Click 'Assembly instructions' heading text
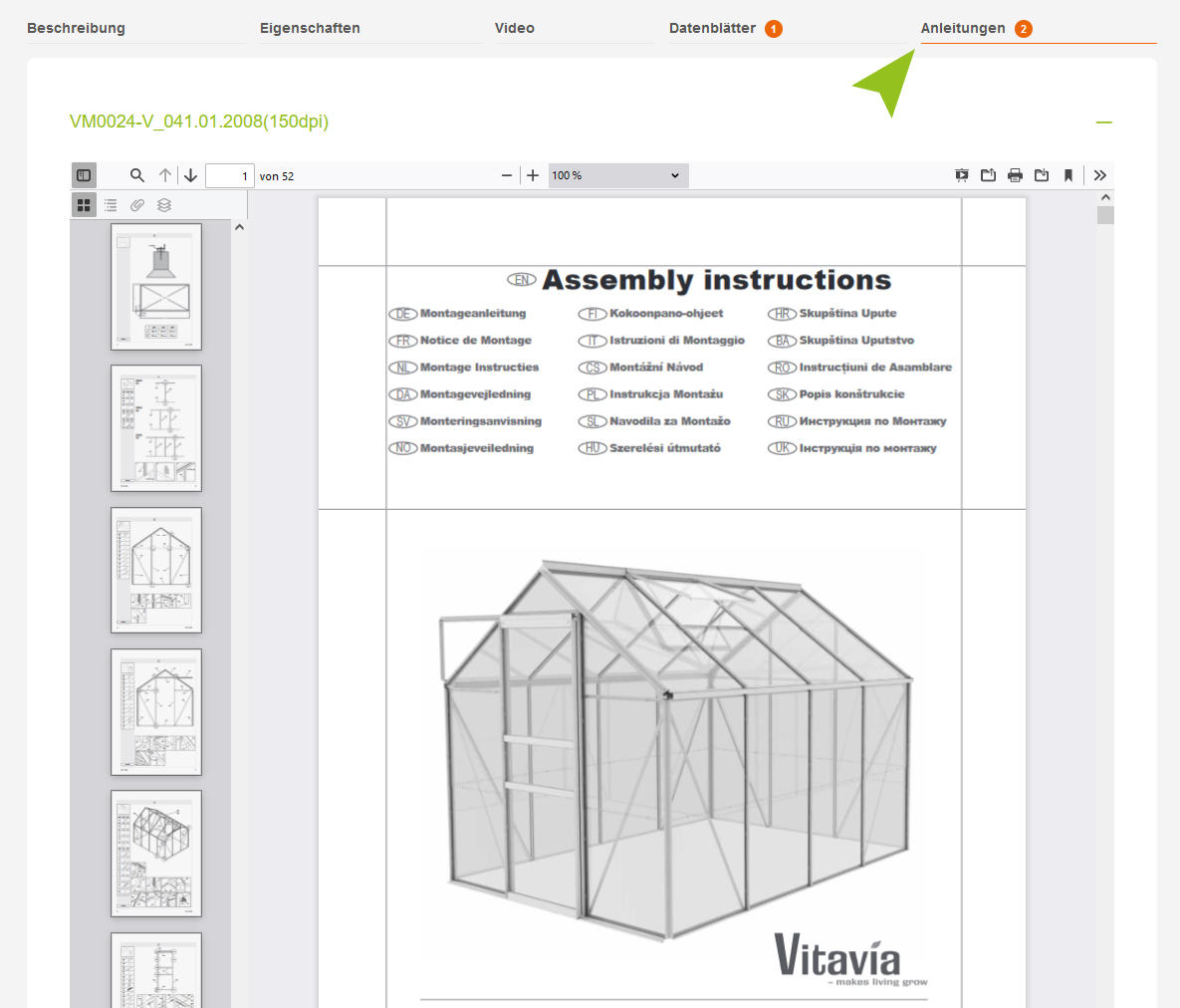 click(x=716, y=280)
